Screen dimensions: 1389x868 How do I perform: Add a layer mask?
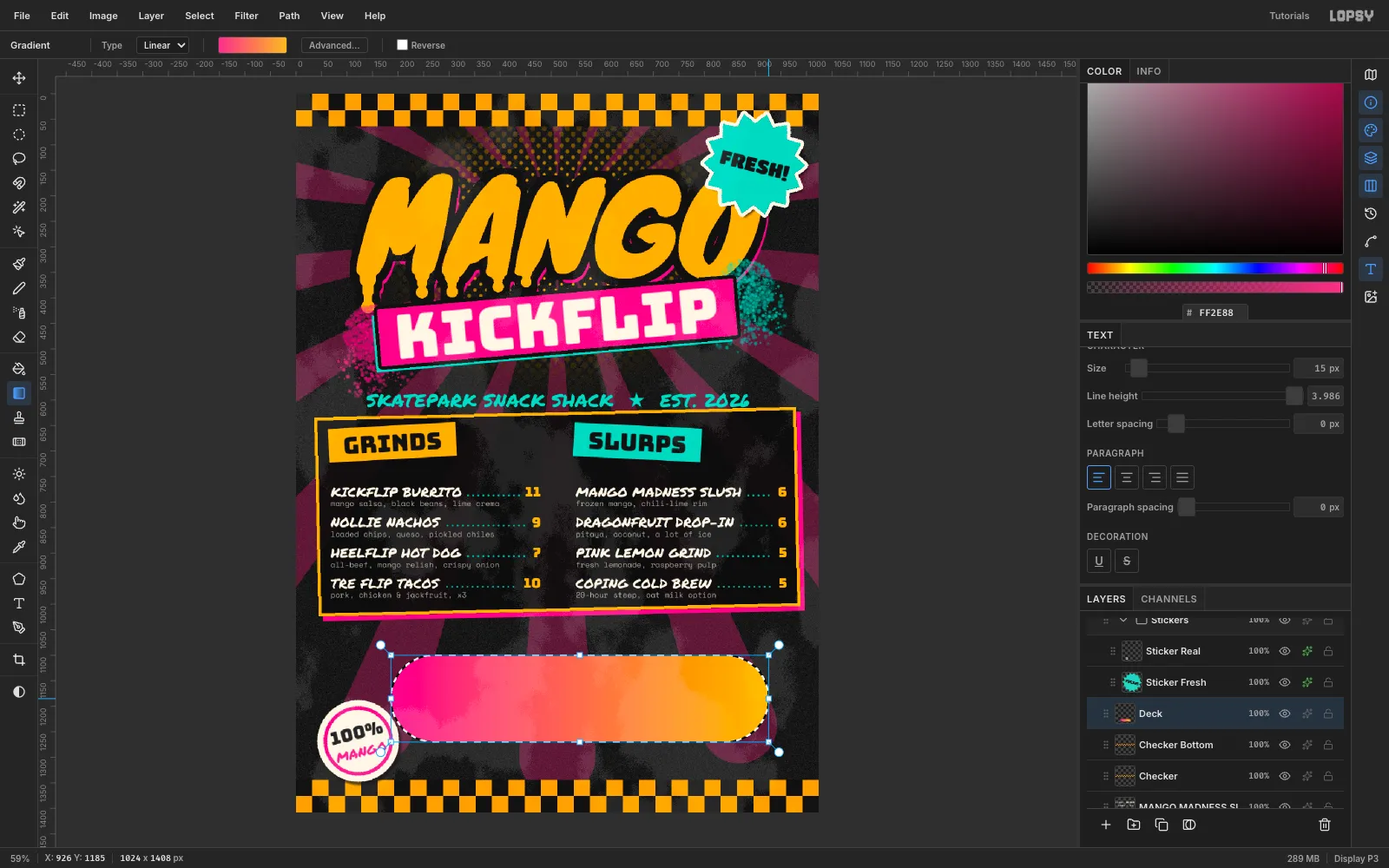click(1189, 825)
